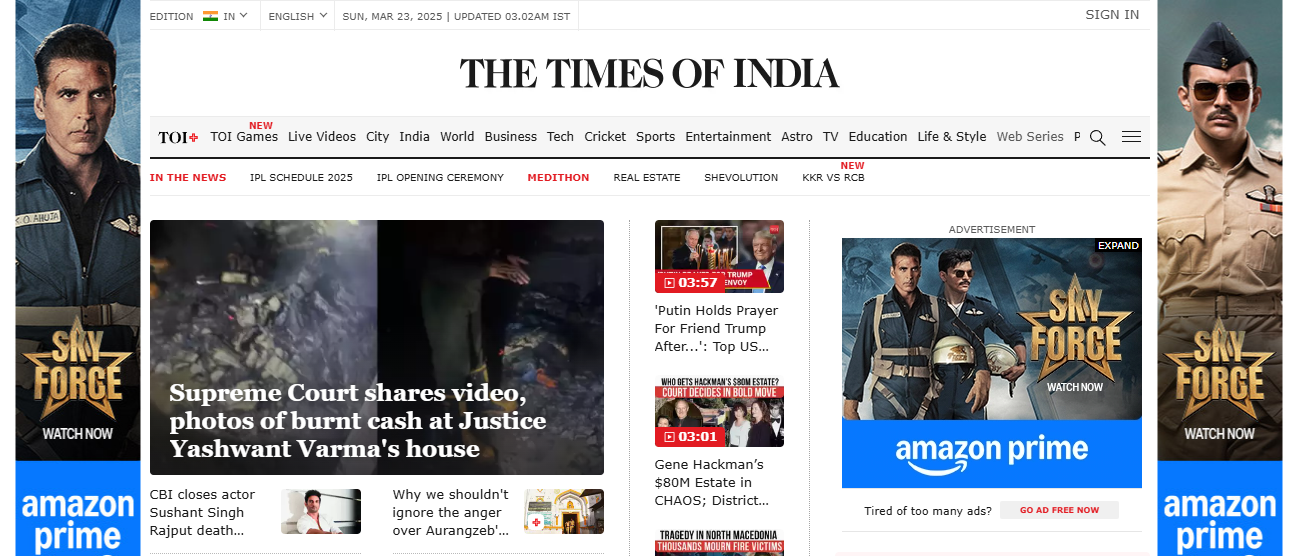
Task: Play the 03:57 Putin video
Action: click(719, 257)
